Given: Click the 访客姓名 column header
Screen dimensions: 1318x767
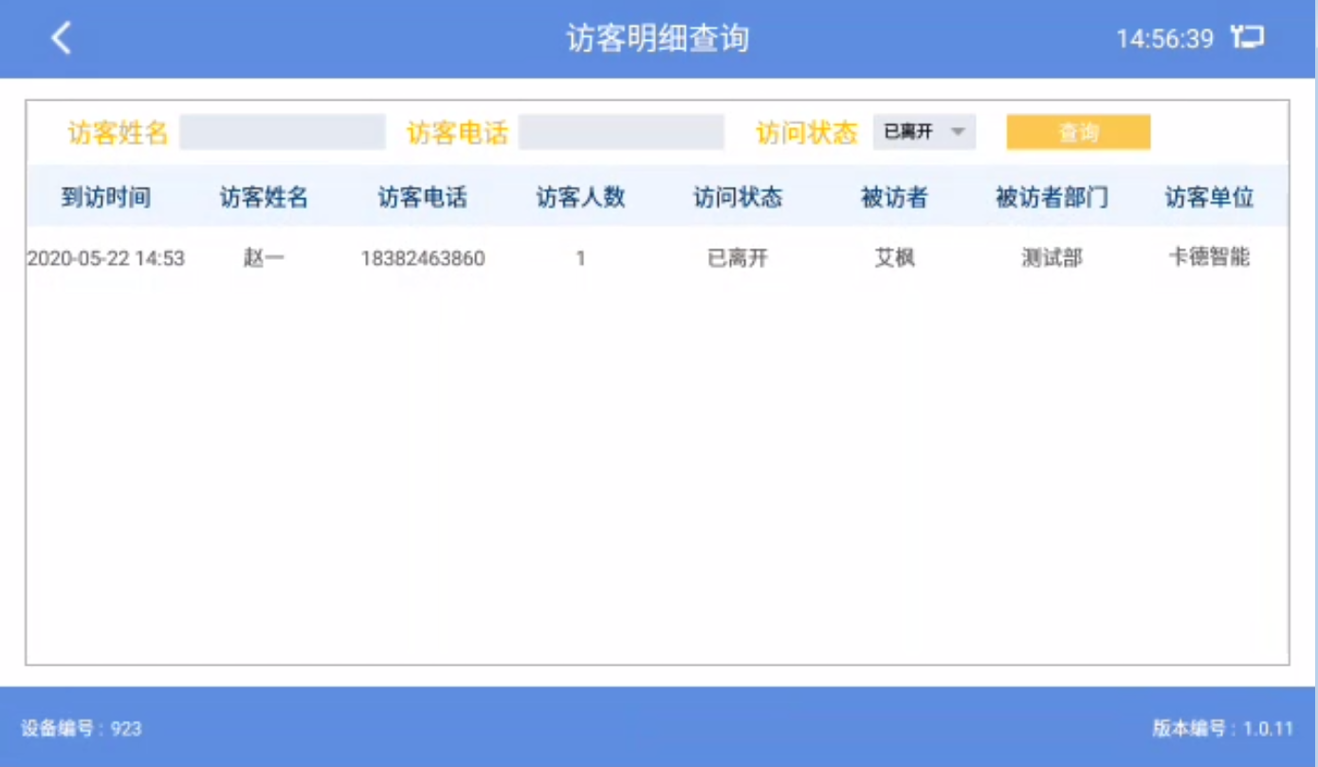Looking at the screenshot, I should tap(264, 197).
